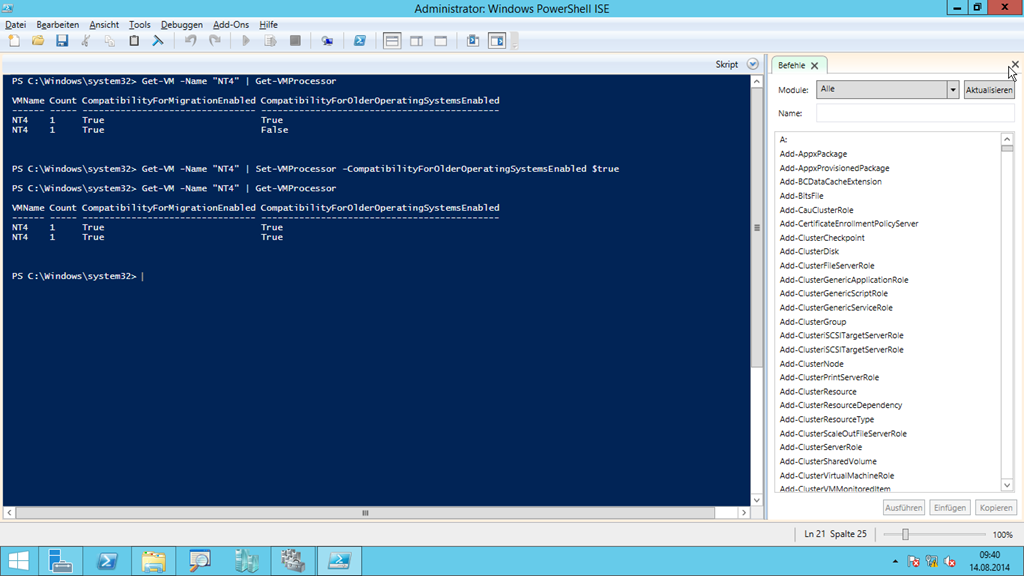Show the command window toolbar icon

click(473, 41)
